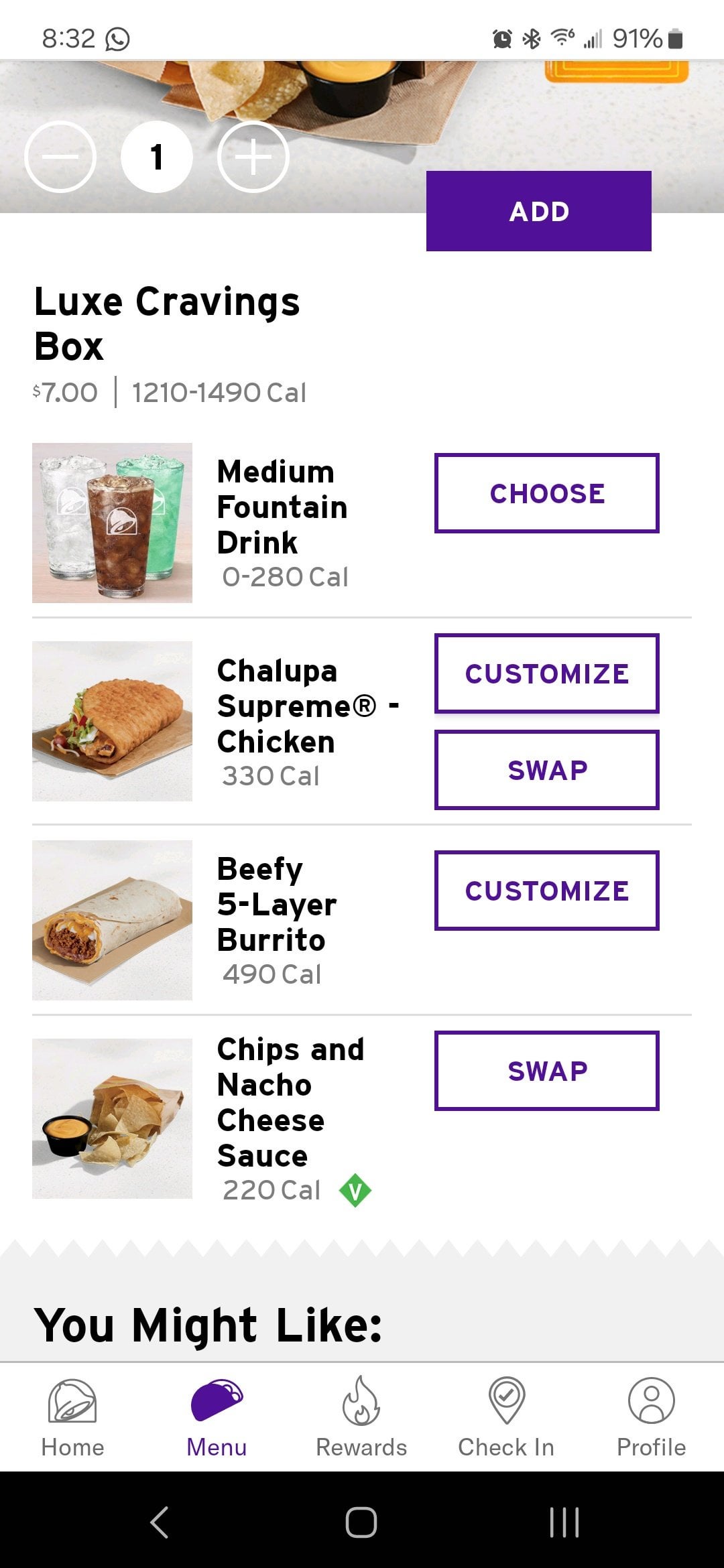The width and height of the screenshot is (724, 1568).
Task: Customize the Beefy 5-Layer Burrito
Action: pos(546,891)
